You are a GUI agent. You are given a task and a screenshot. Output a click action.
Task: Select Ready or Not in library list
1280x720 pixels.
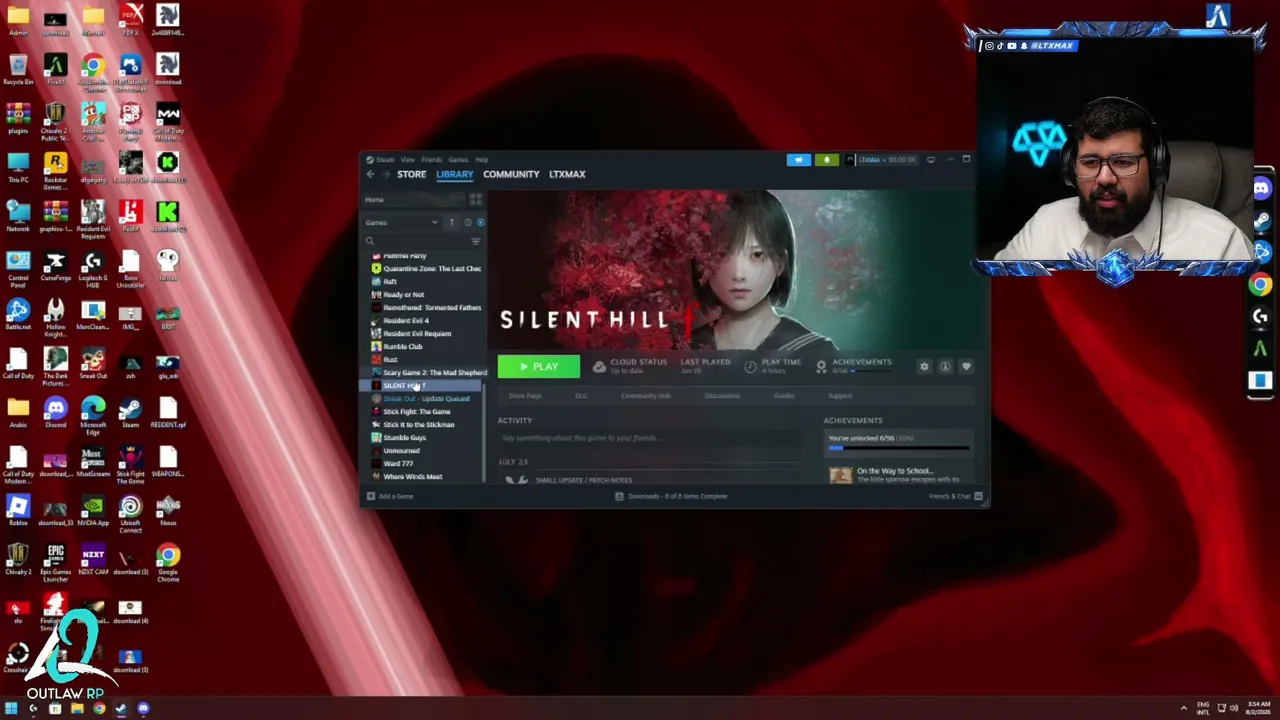point(404,295)
